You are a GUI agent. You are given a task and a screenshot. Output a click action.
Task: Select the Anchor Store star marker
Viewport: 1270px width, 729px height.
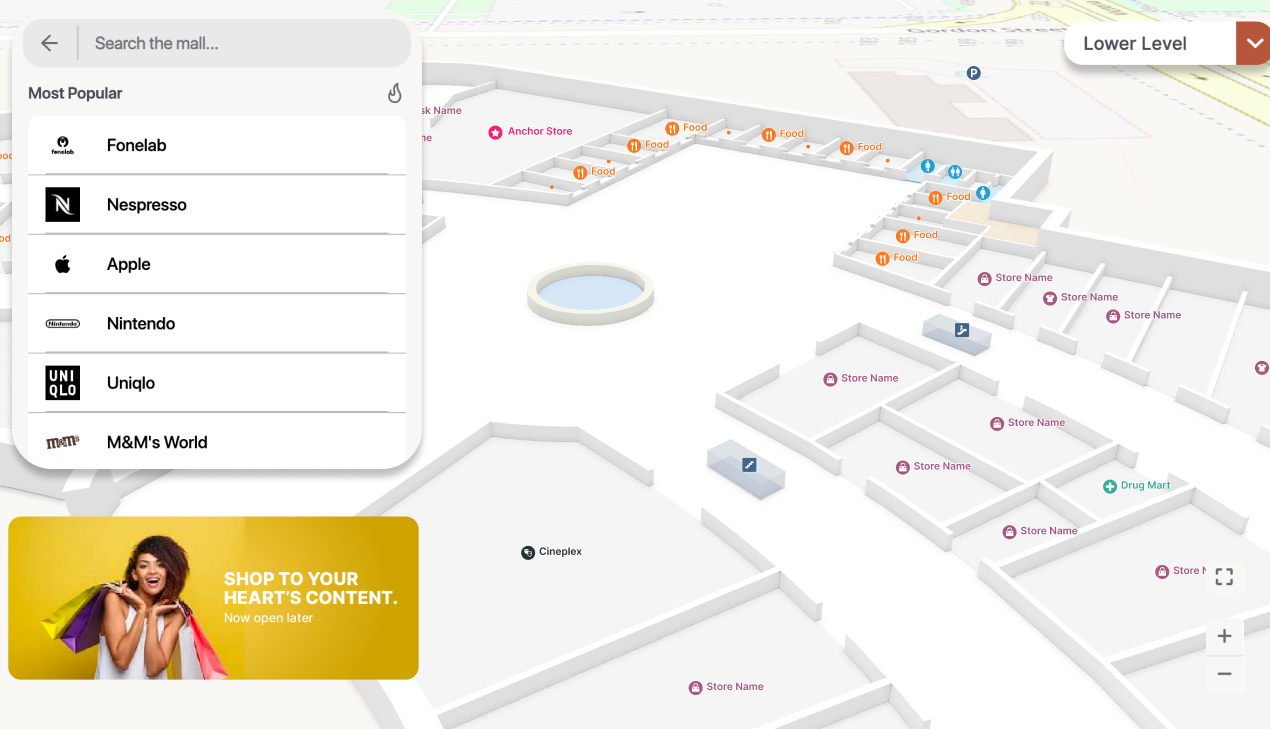[495, 132]
